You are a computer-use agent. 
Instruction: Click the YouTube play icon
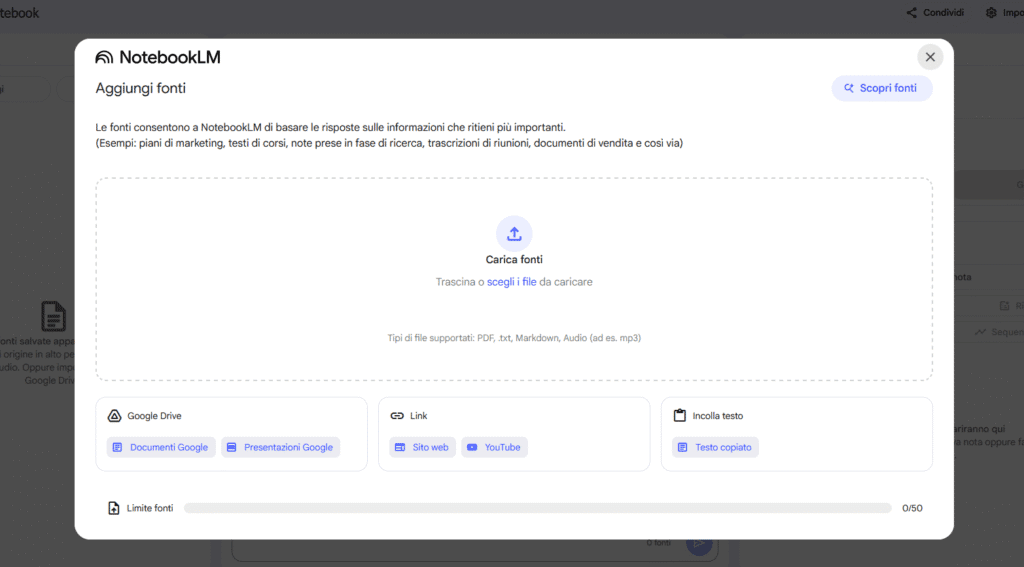[472, 447]
